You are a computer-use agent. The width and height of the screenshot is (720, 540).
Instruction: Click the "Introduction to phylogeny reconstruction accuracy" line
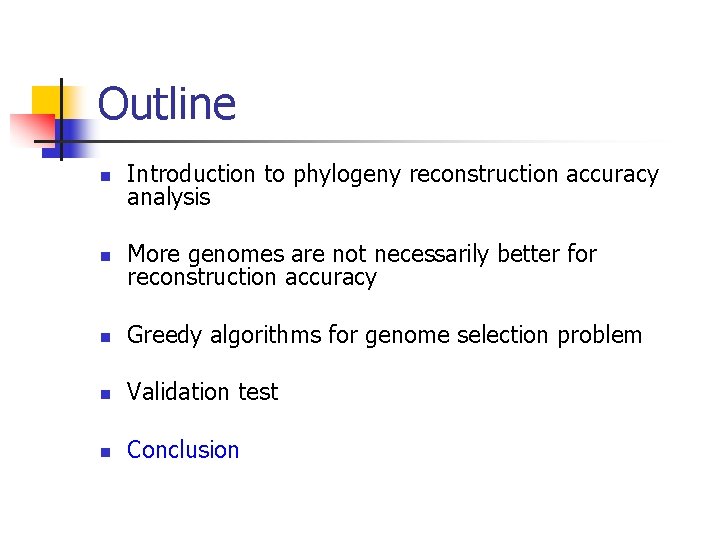click(392, 174)
